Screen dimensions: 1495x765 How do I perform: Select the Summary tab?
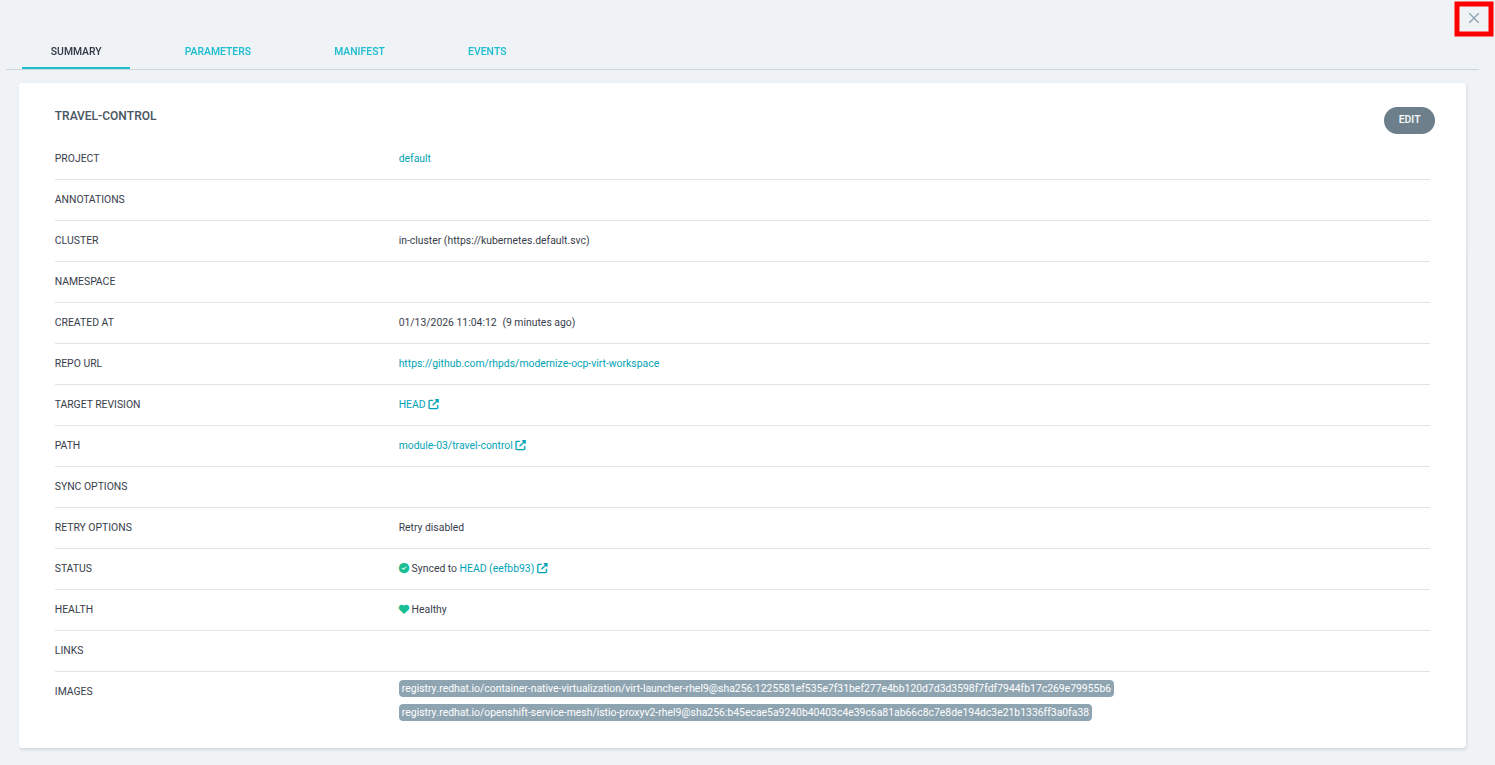click(76, 51)
